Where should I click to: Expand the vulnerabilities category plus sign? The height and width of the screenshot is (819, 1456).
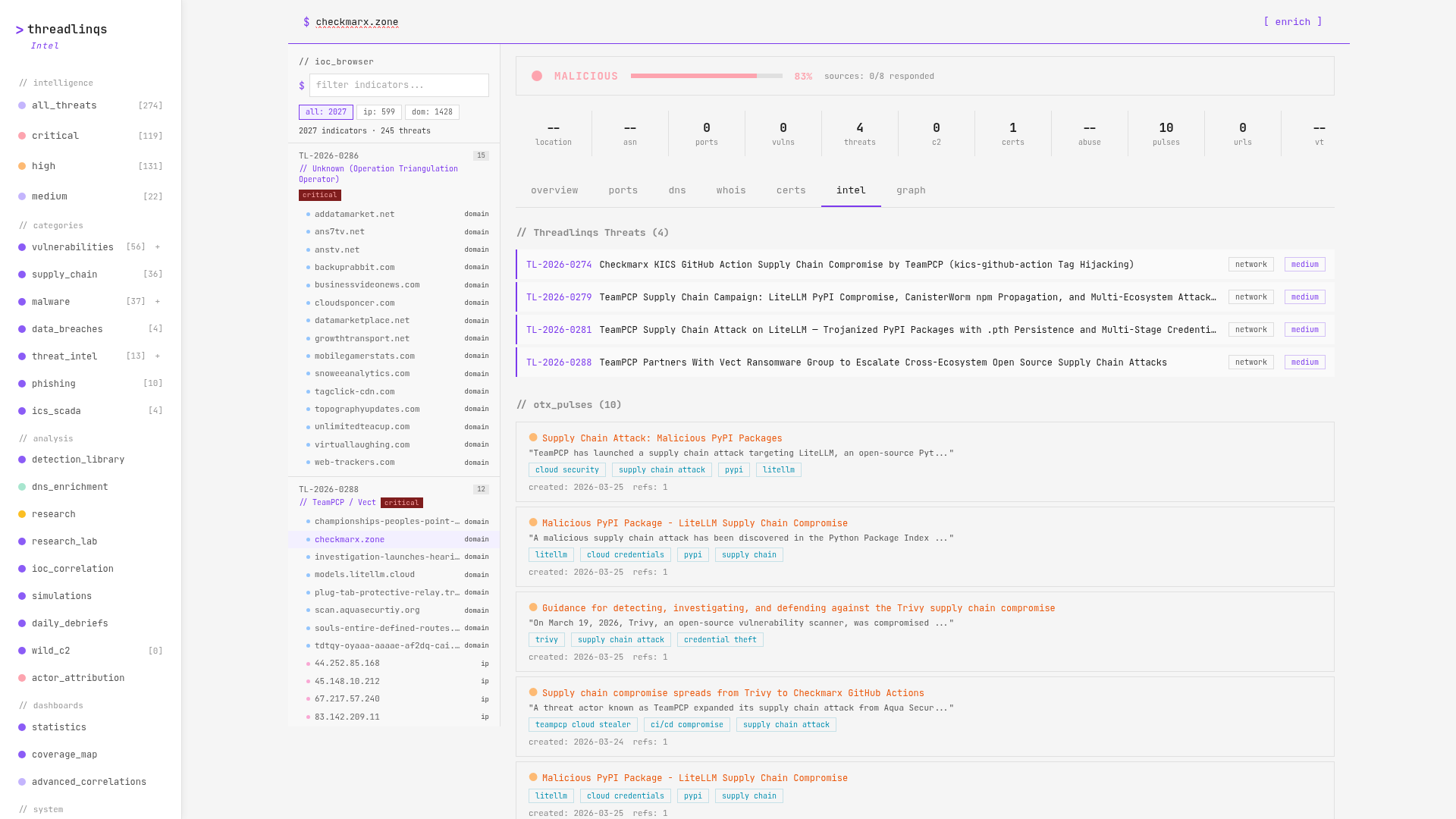coord(158,247)
